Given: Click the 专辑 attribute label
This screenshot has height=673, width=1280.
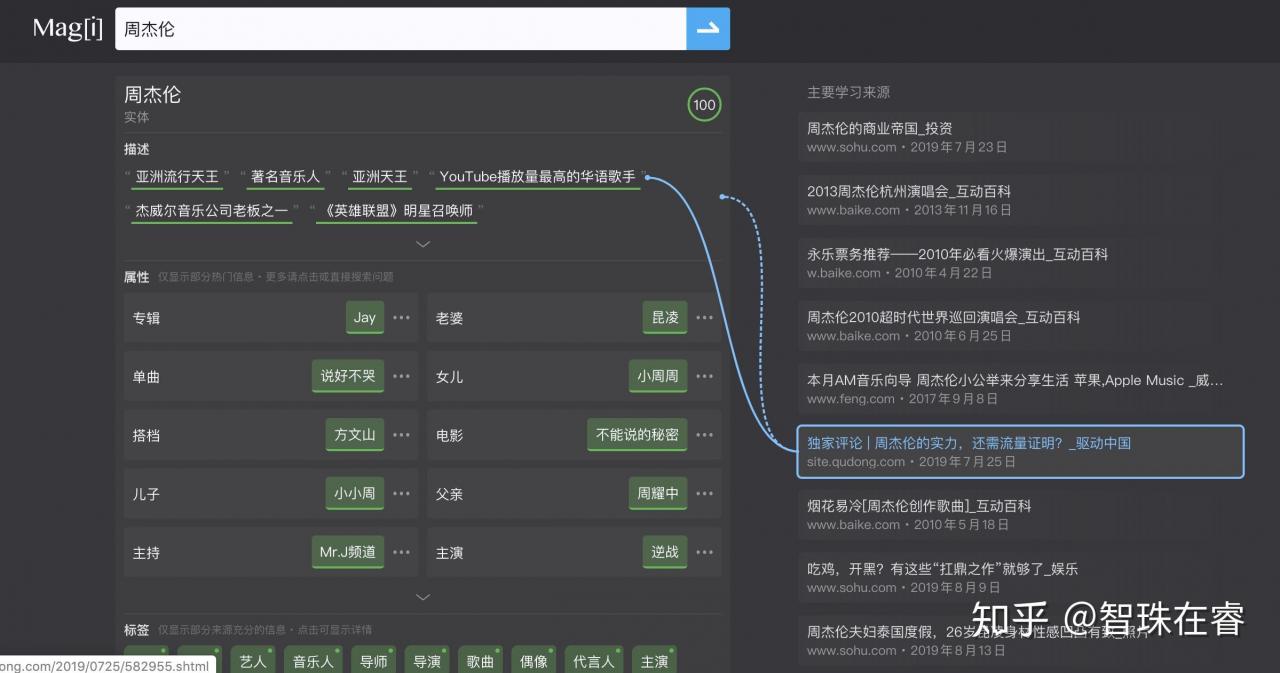Looking at the screenshot, I should pyautogui.click(x=146, y=318).
